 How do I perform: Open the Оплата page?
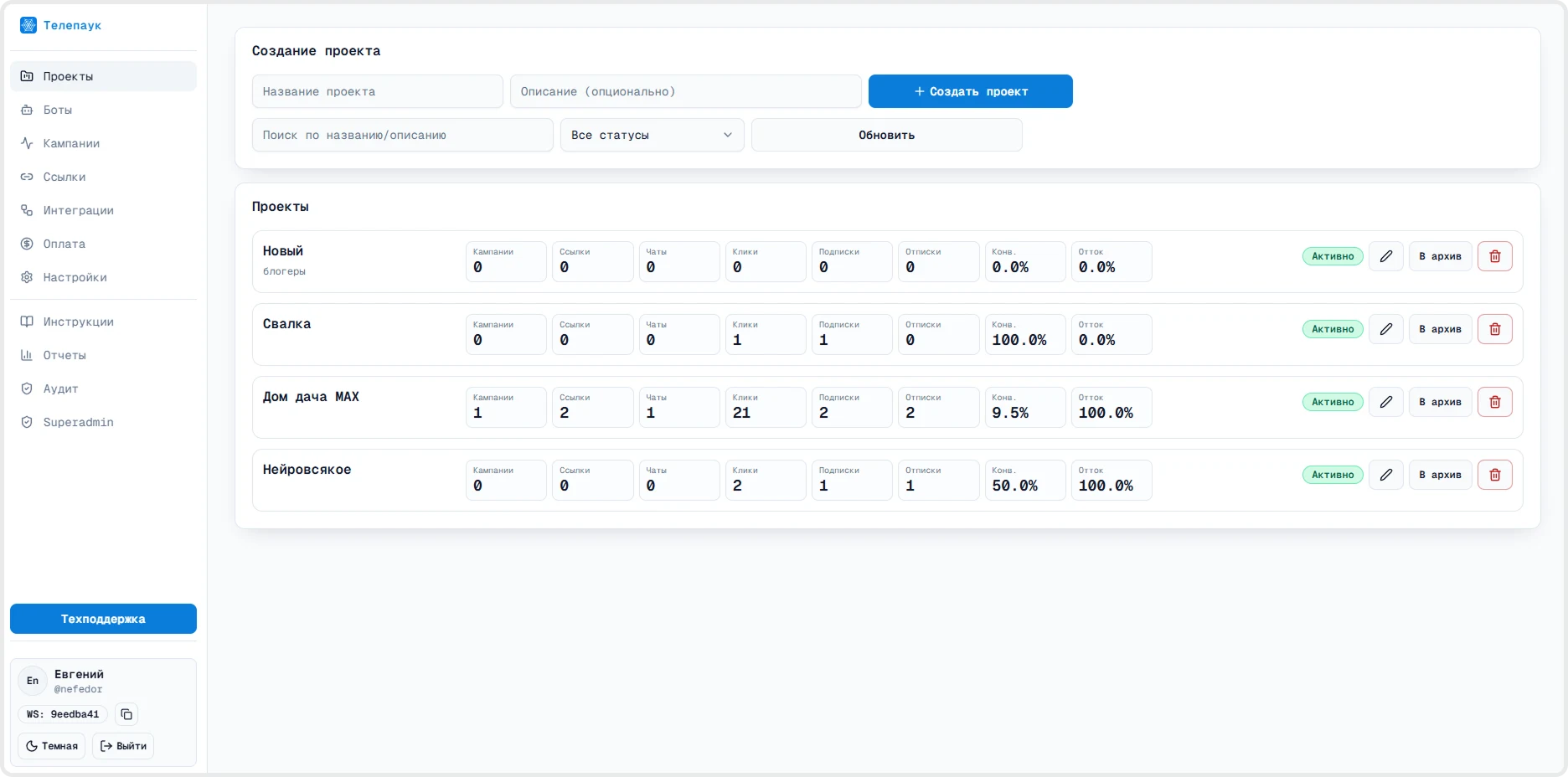click(103, 244)
